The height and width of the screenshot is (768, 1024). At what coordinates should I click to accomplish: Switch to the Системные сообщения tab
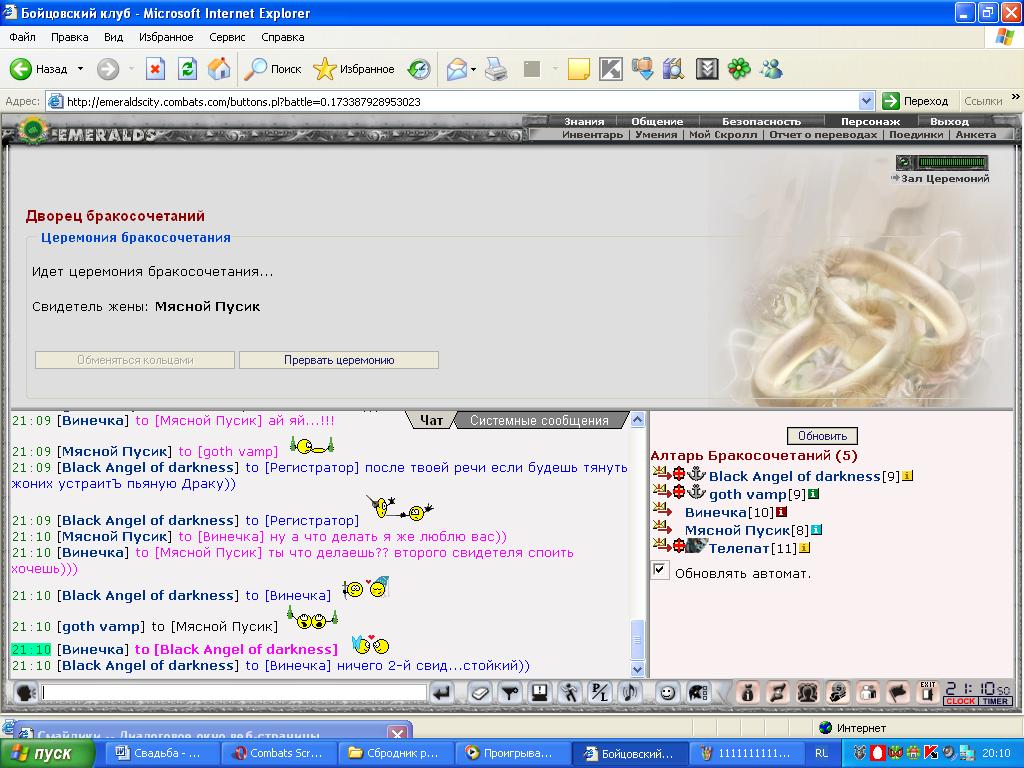(539, 421)
